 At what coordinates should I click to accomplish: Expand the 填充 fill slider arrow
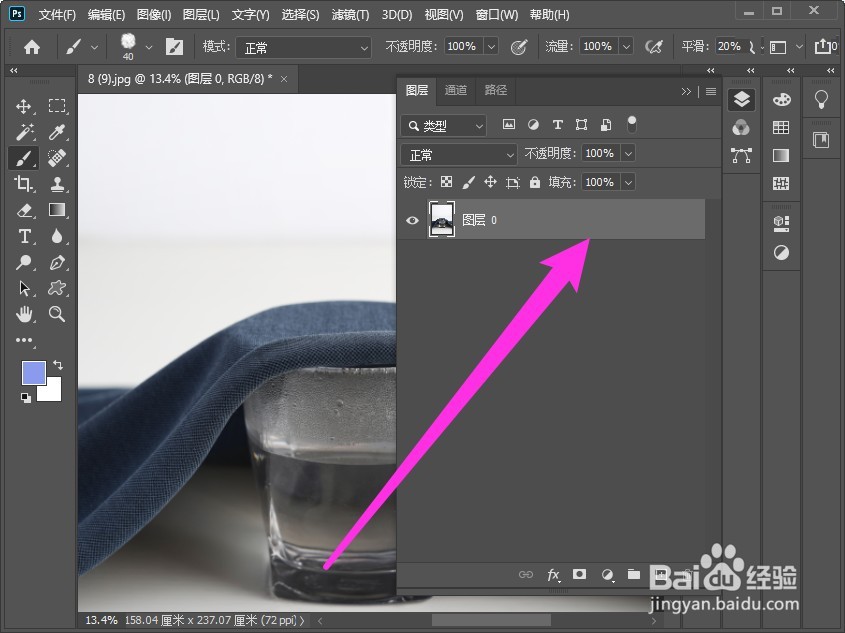628,183
